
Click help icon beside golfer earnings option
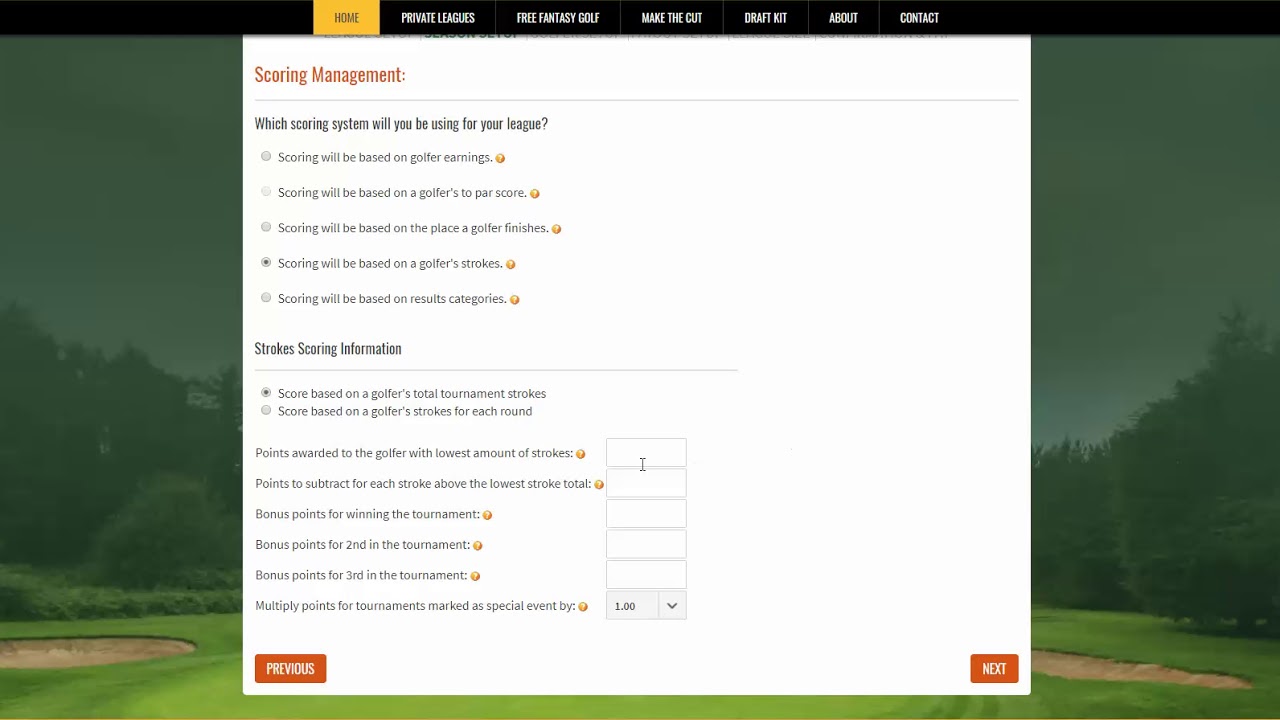500,158
